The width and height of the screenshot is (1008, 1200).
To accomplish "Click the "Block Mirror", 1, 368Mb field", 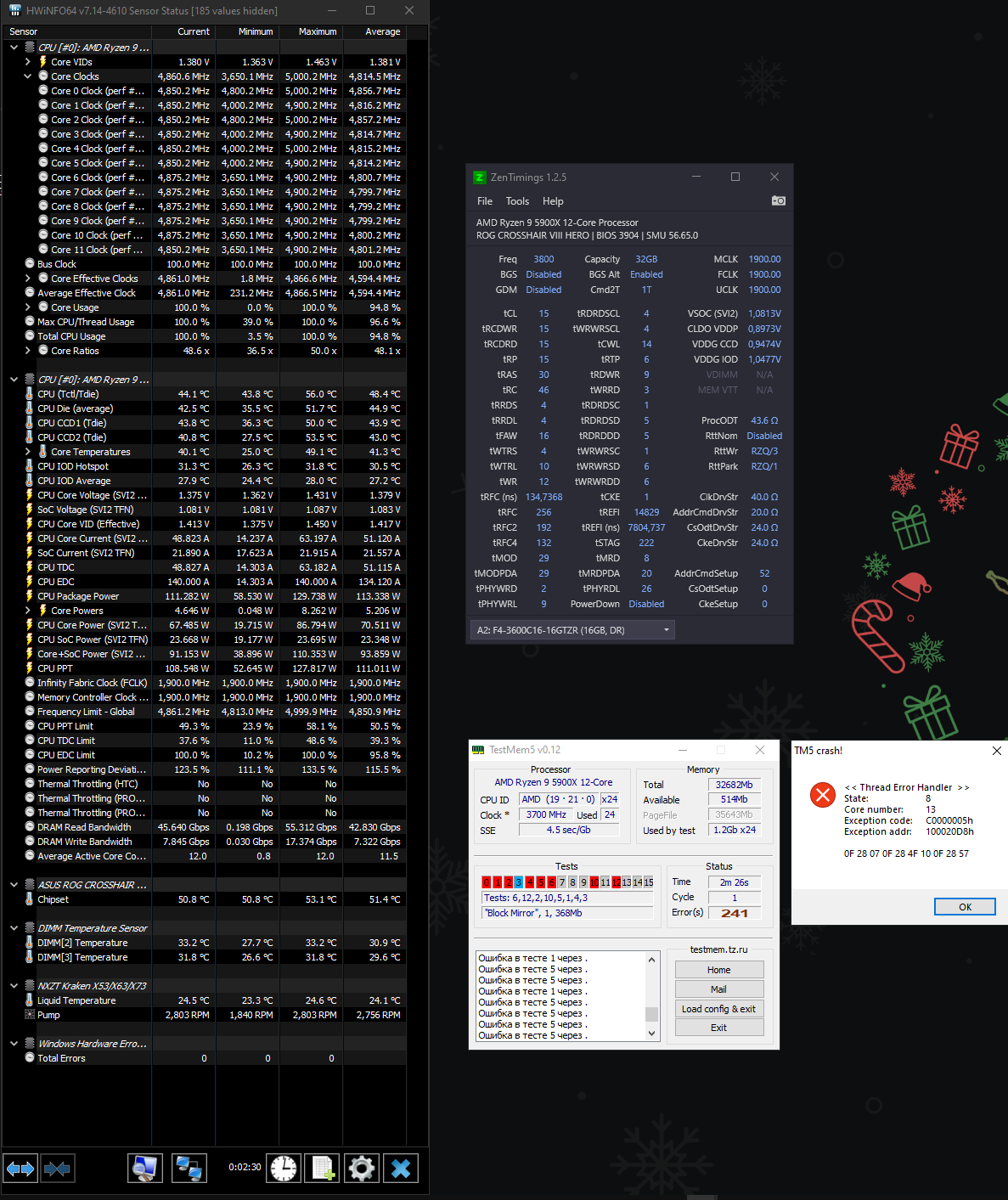I will click(567, 913).
